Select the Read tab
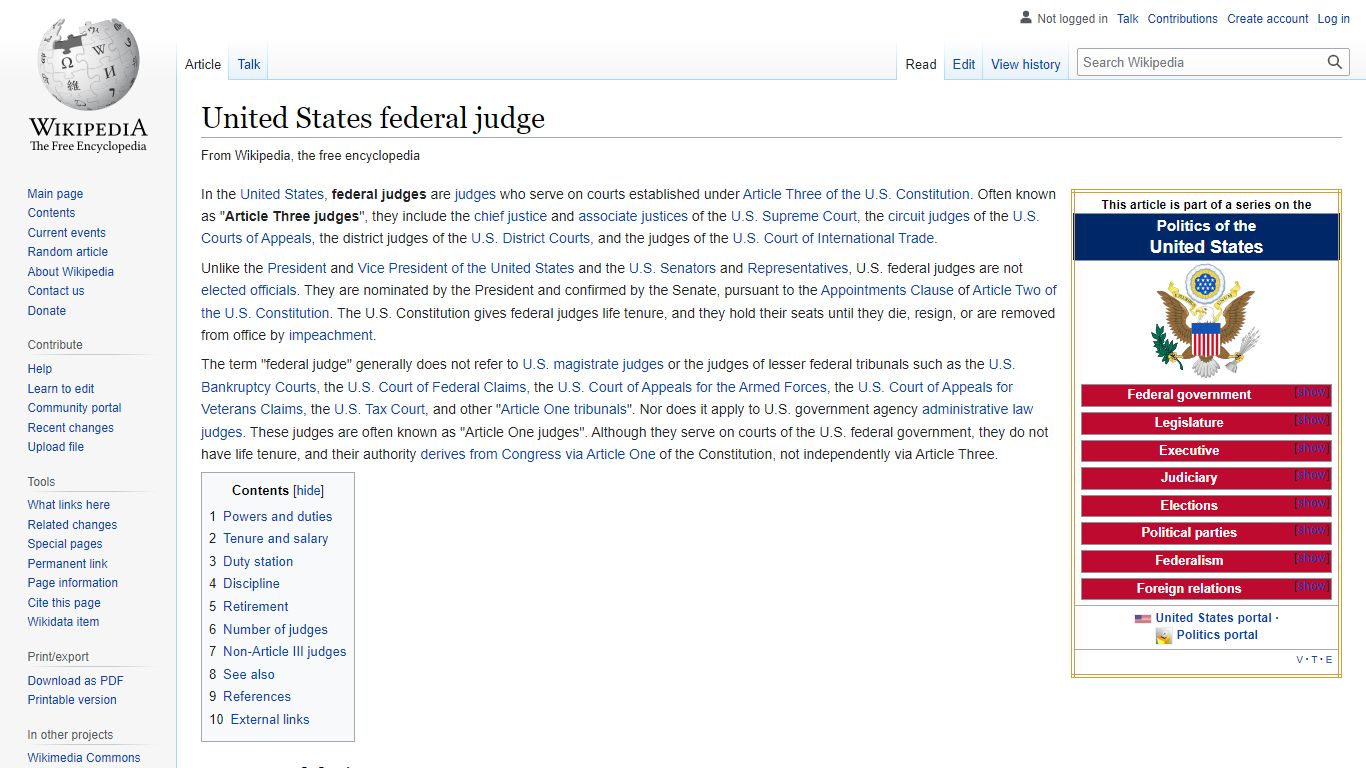 pos(921,64)
